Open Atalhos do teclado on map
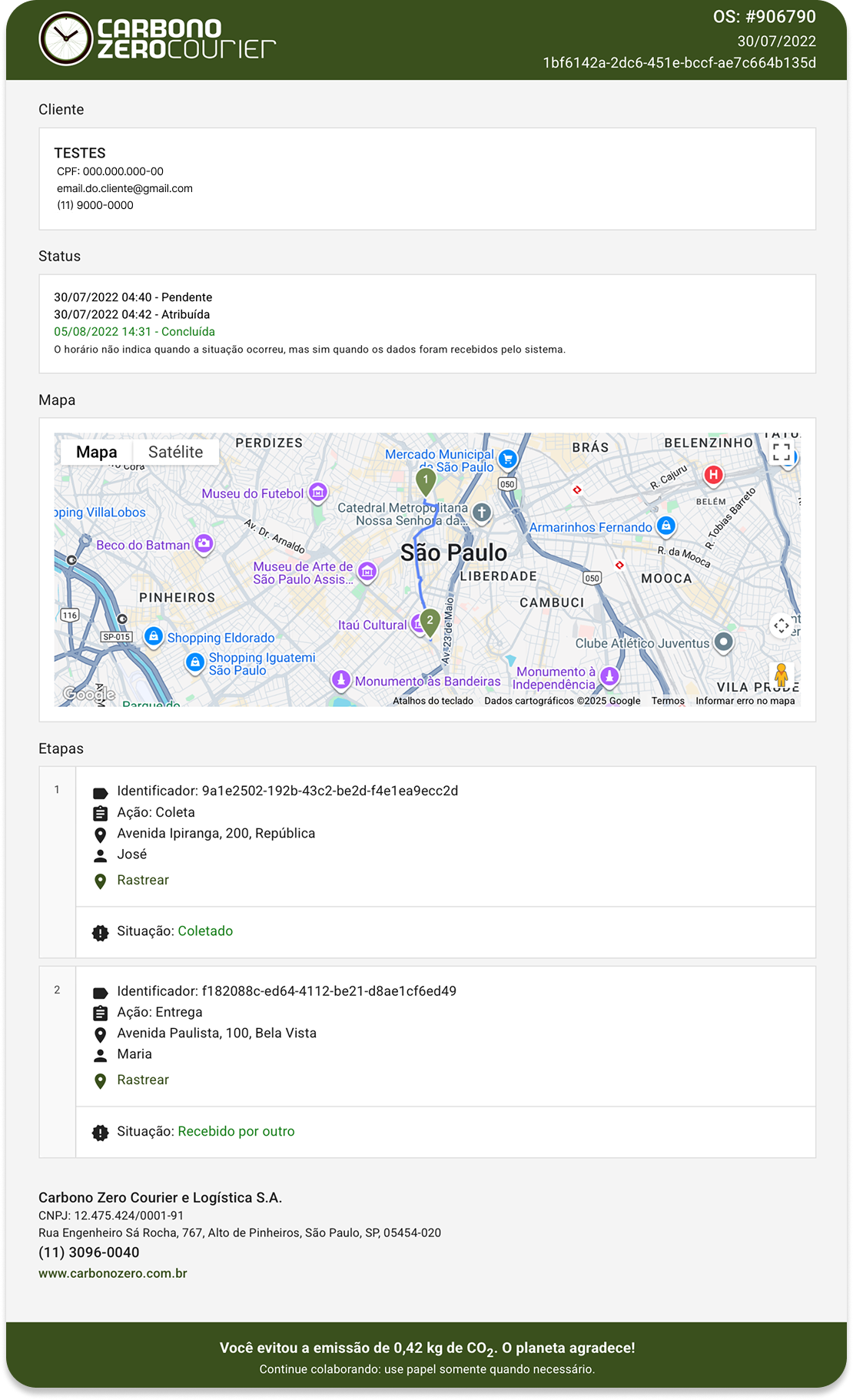 (433, 701)
